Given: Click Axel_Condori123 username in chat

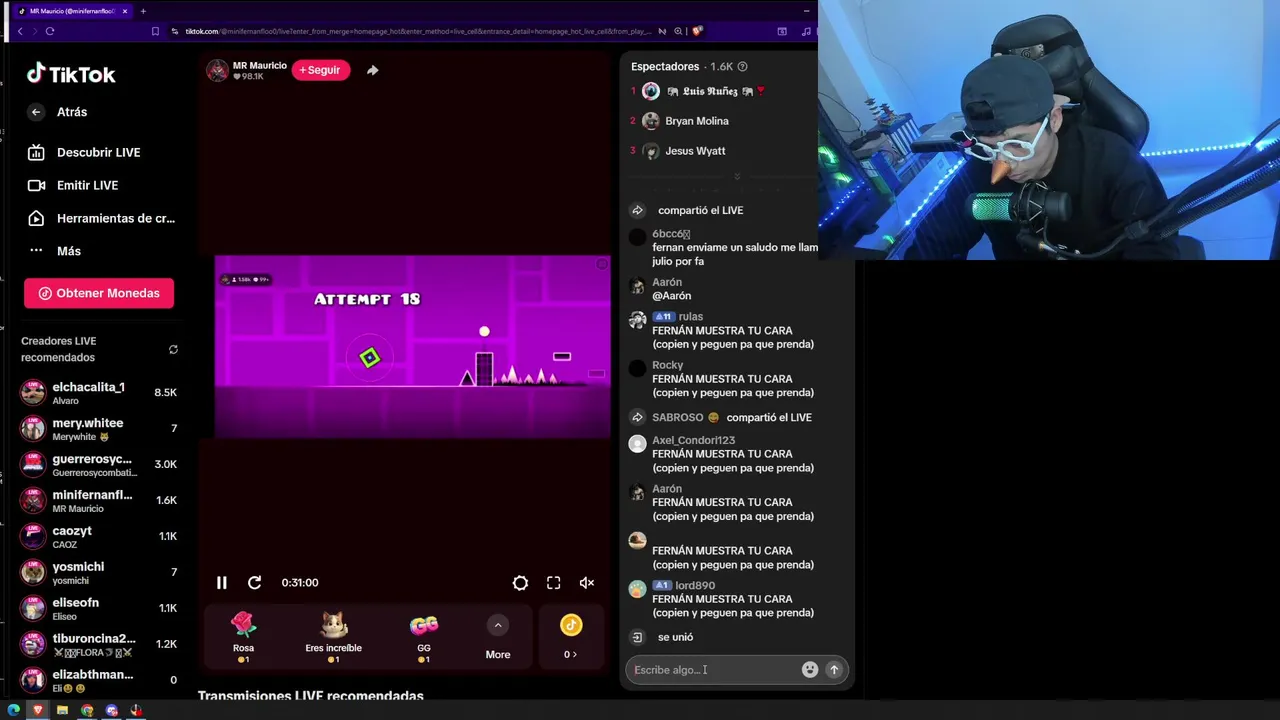Looking at the screenshot, I should click(693, 440).
